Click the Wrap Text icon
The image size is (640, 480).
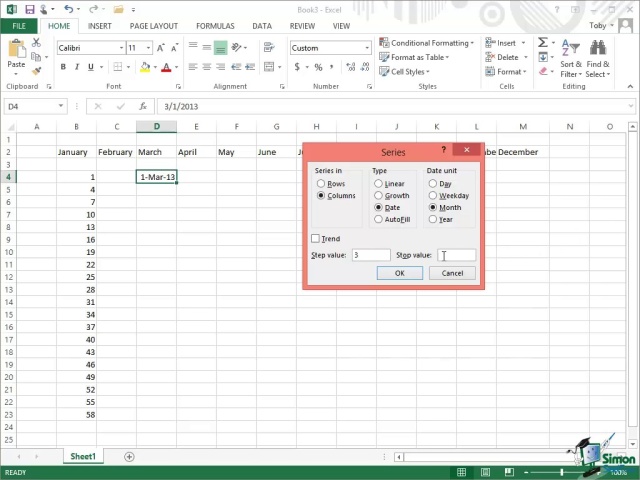pos(269,47)
